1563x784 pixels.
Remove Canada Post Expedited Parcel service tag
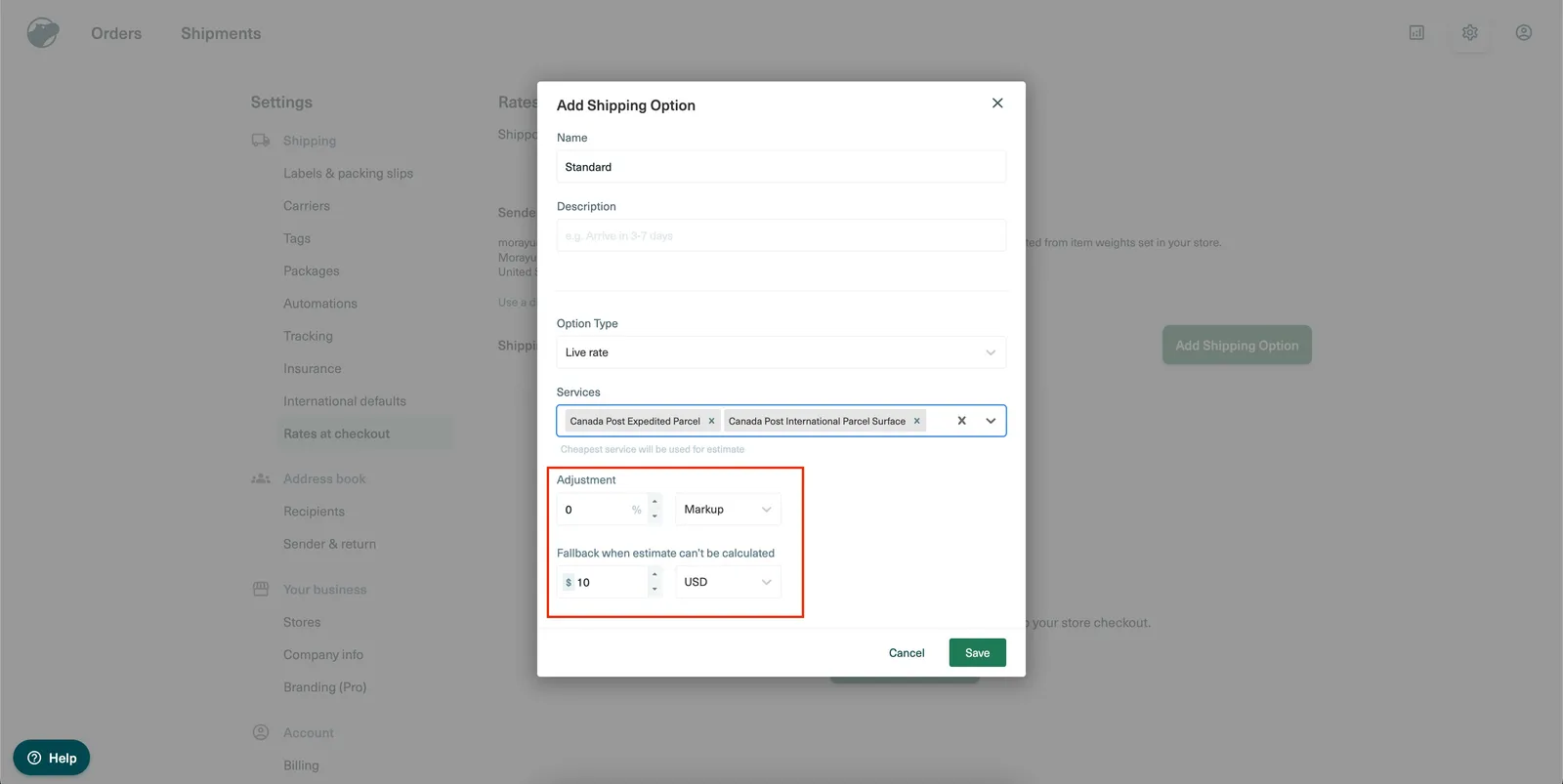[711, 421]
